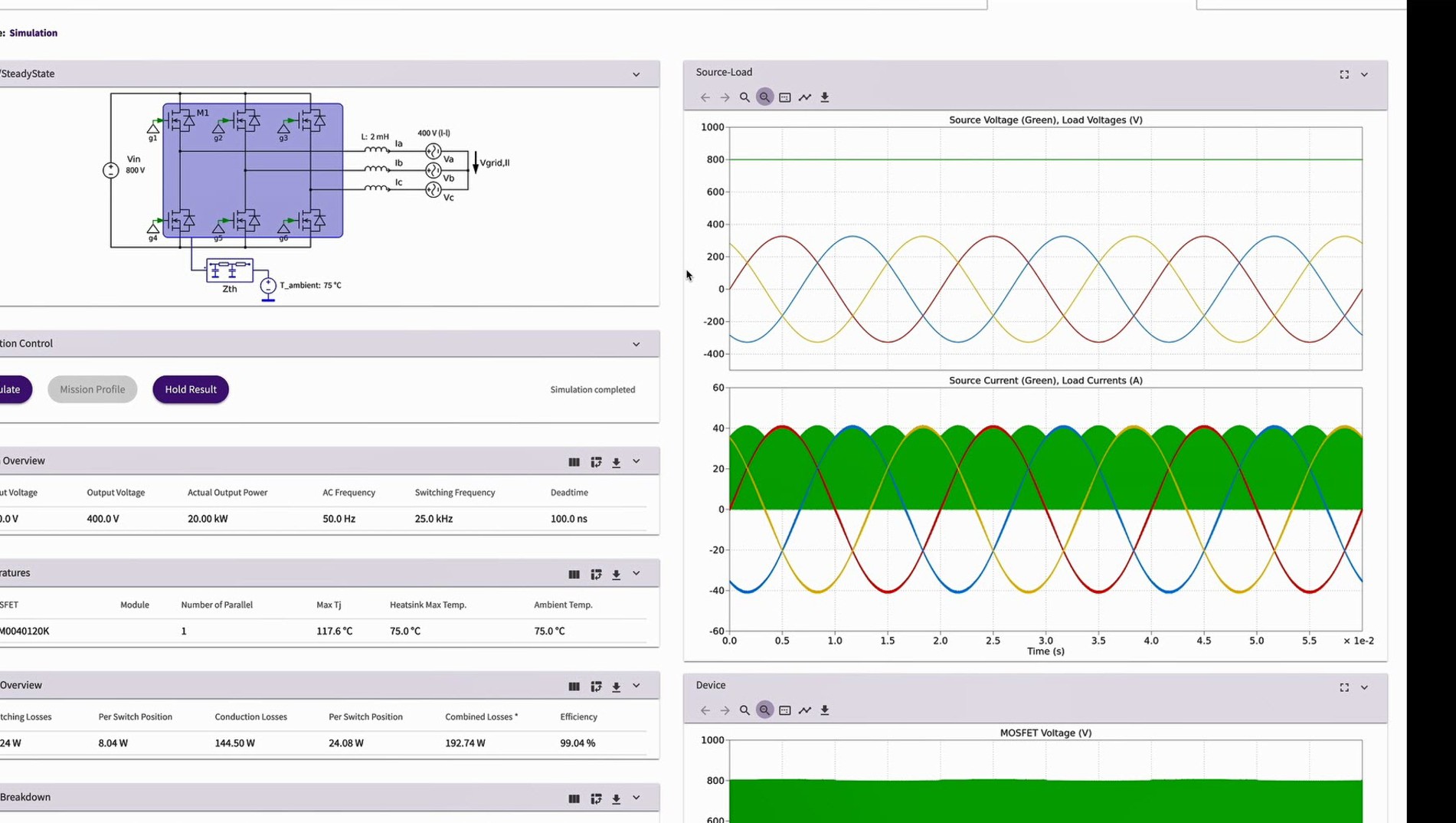This screenshot has height=823, width=1456.
Task: Collapse the SteadyState schematic section
Action: click(636, 74)
